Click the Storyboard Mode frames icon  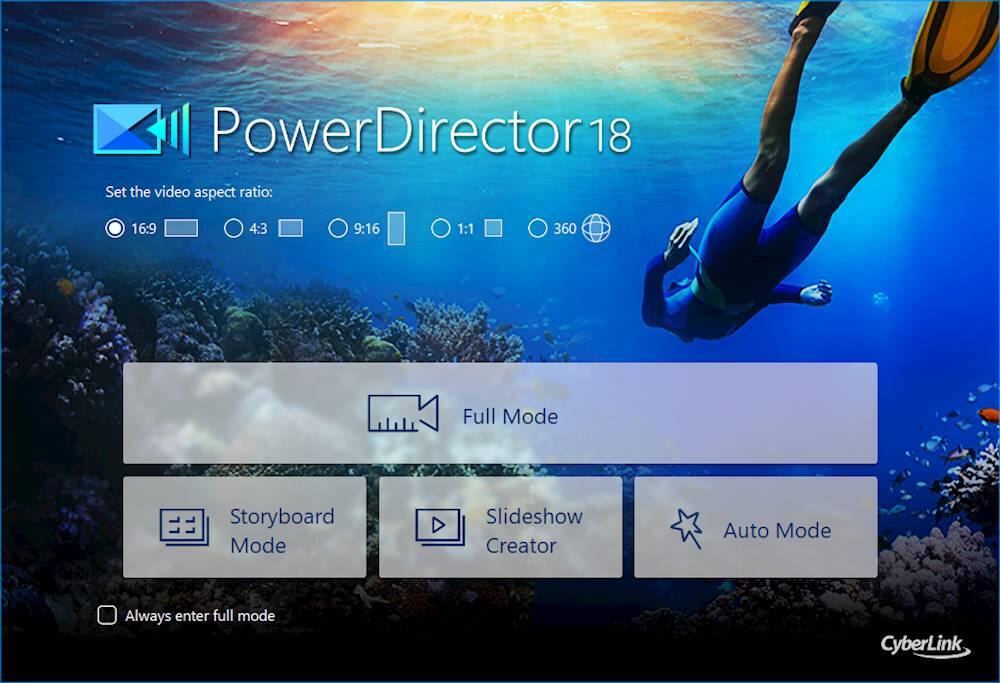184,527
